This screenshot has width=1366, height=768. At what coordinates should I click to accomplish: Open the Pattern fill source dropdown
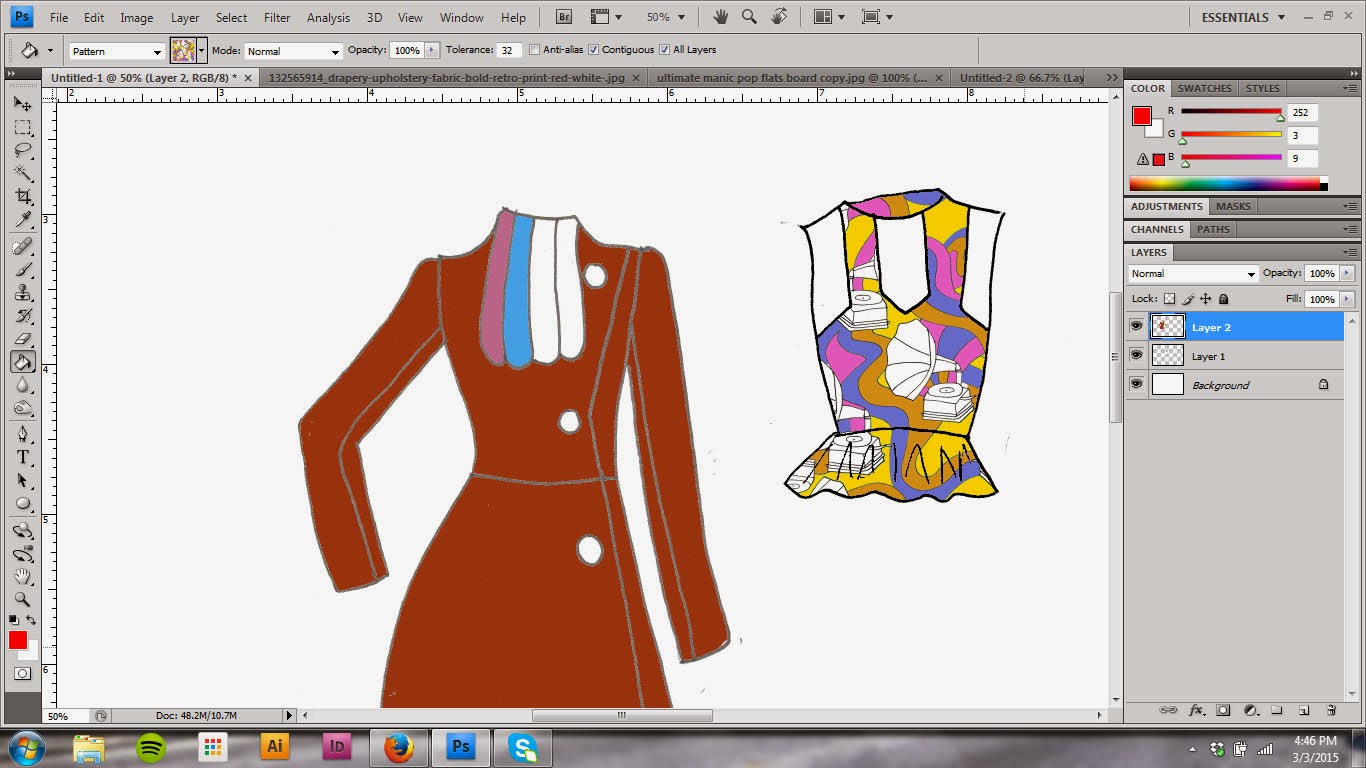pyautogui.click(x=117, y=51)
